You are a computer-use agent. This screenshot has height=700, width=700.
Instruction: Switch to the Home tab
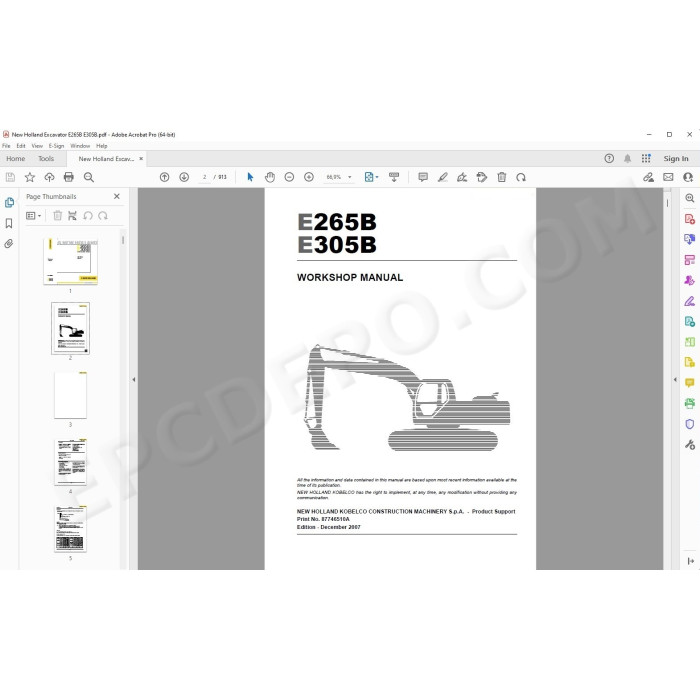[x=16, y=158]
